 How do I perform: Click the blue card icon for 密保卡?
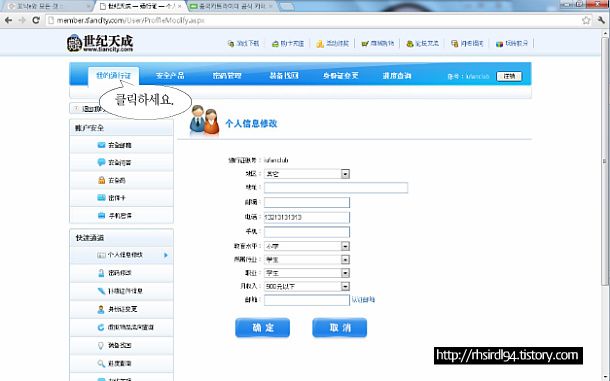point(101,198)
